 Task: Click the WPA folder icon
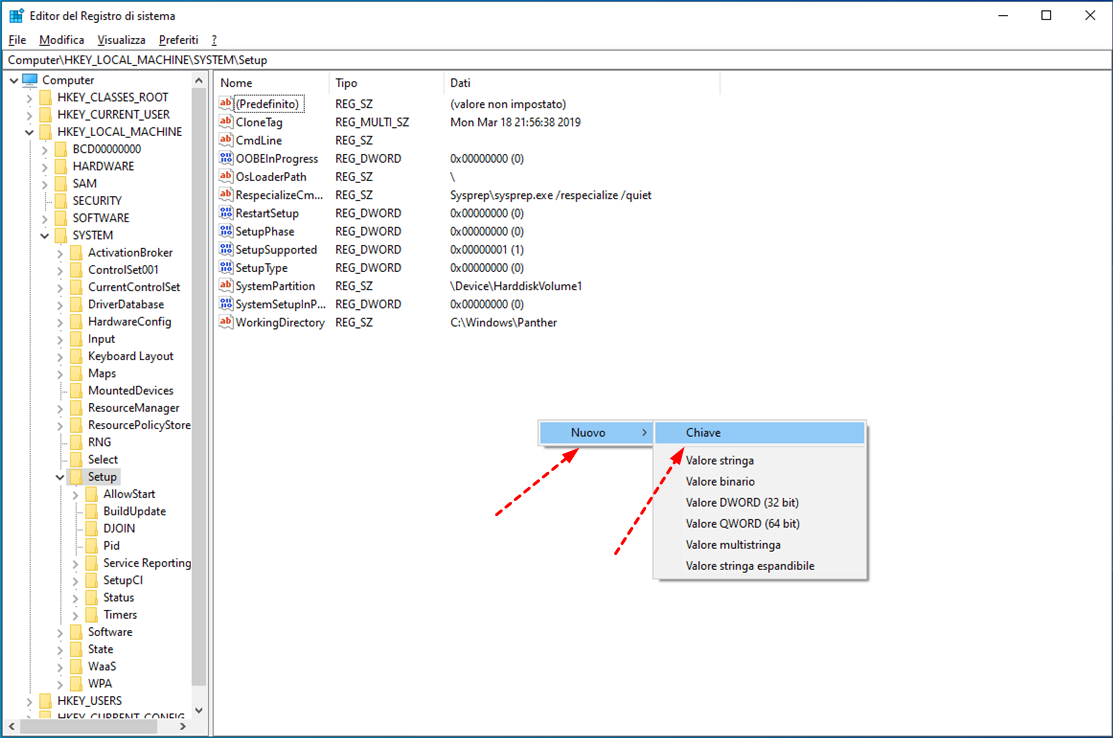click(77, 683)
